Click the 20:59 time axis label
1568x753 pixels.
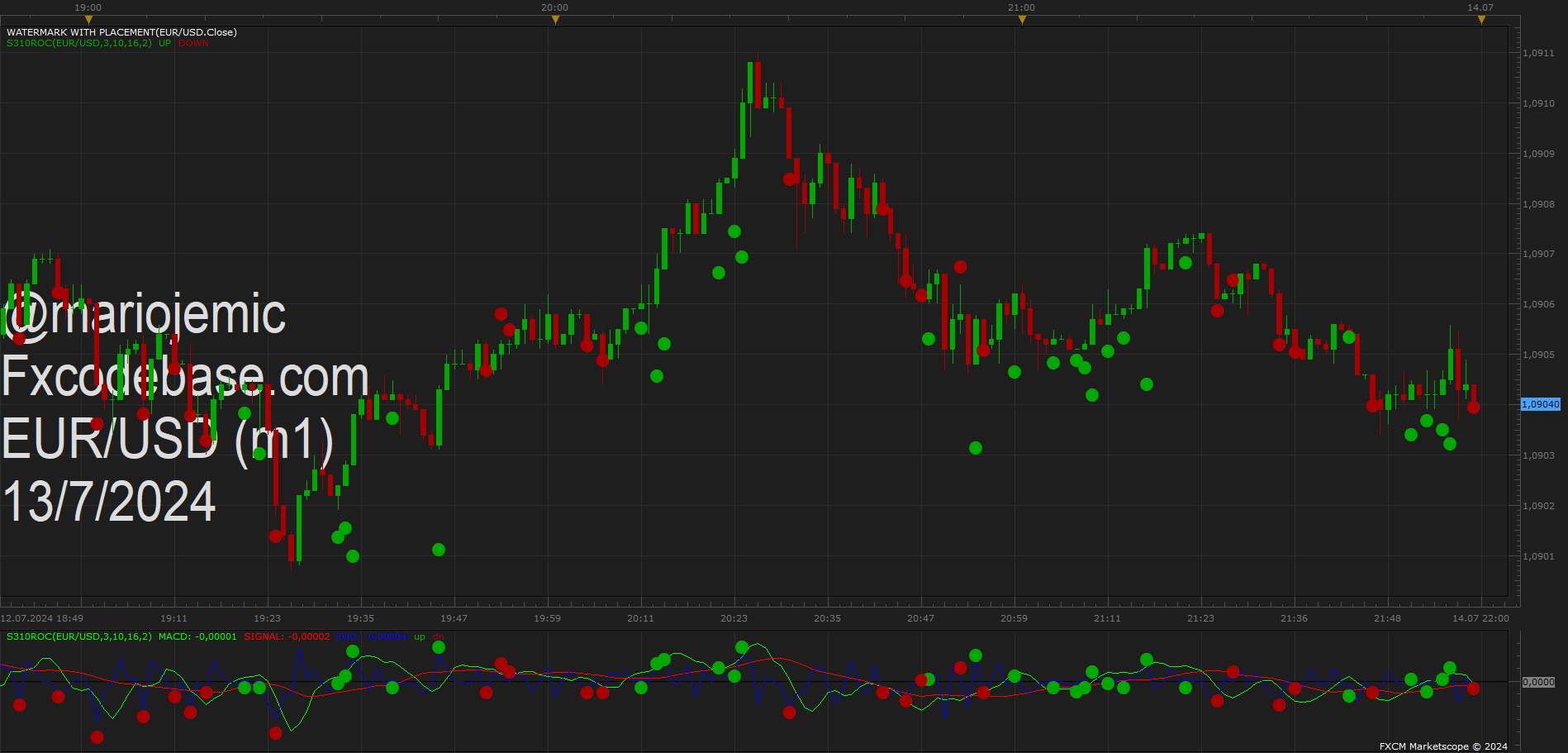point(1014,618)
